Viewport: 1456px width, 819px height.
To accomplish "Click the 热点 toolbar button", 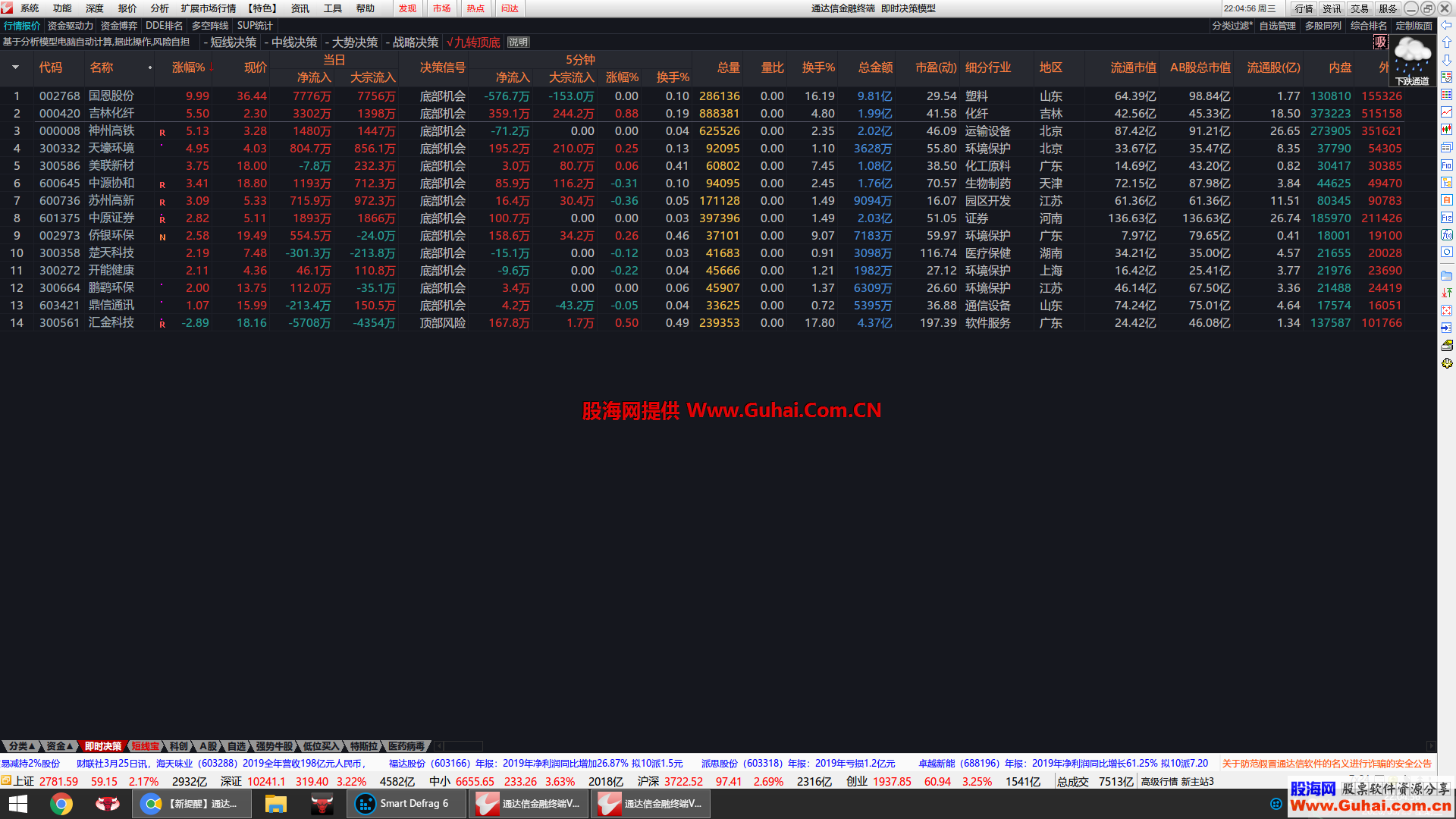I will 475,8.
